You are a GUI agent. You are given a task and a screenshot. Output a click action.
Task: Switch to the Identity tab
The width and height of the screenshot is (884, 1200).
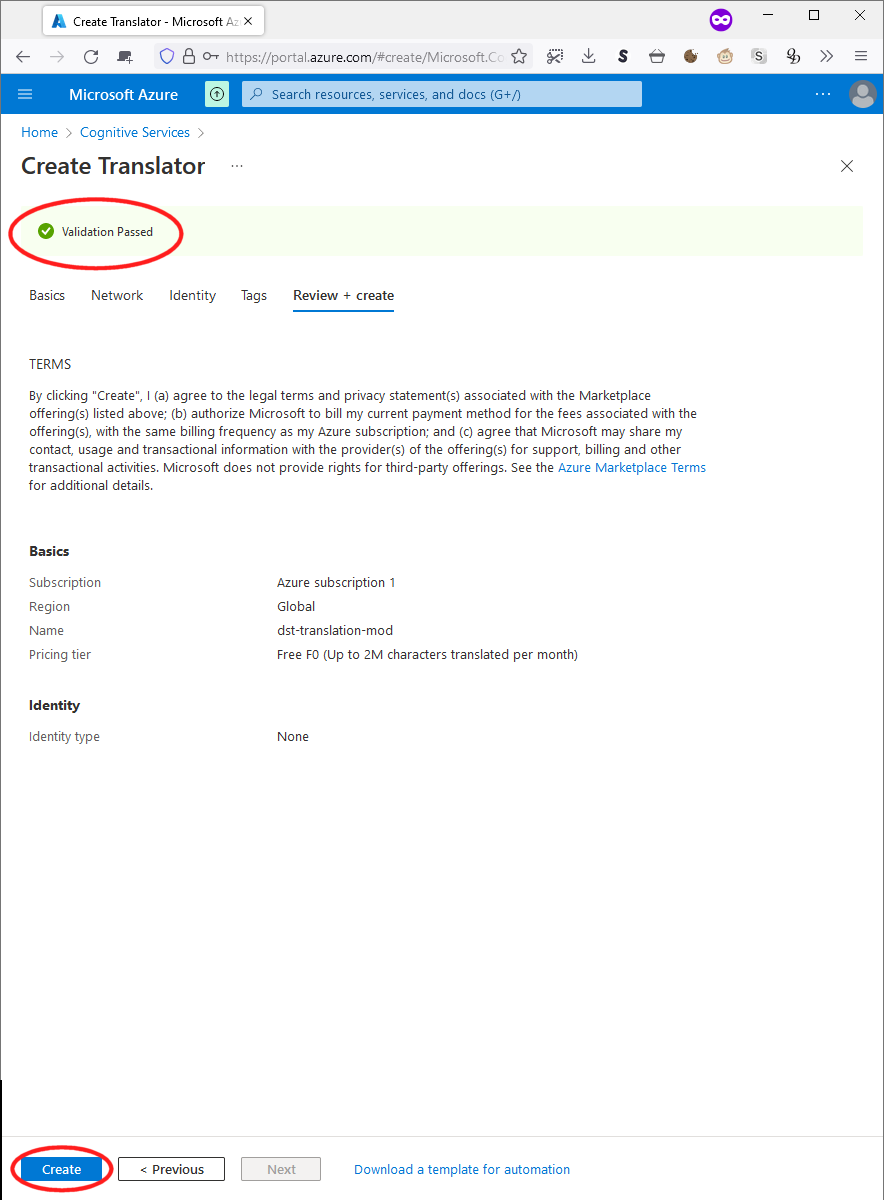[193, 295]
